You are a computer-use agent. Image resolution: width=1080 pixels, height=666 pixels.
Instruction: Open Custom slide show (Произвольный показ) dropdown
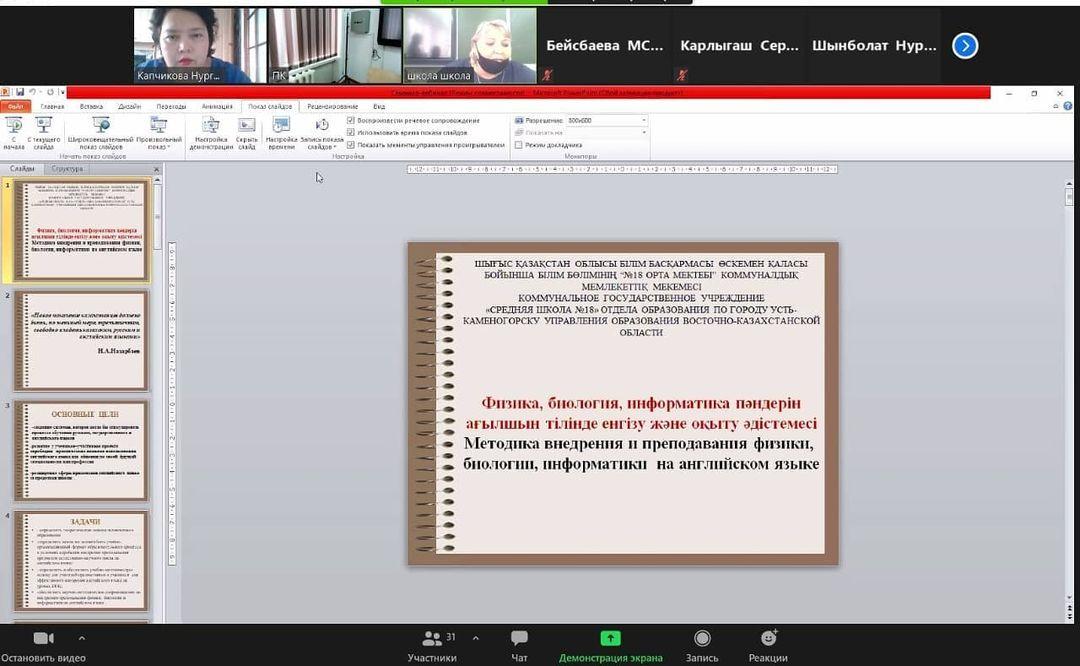click(x=158, y=133)
